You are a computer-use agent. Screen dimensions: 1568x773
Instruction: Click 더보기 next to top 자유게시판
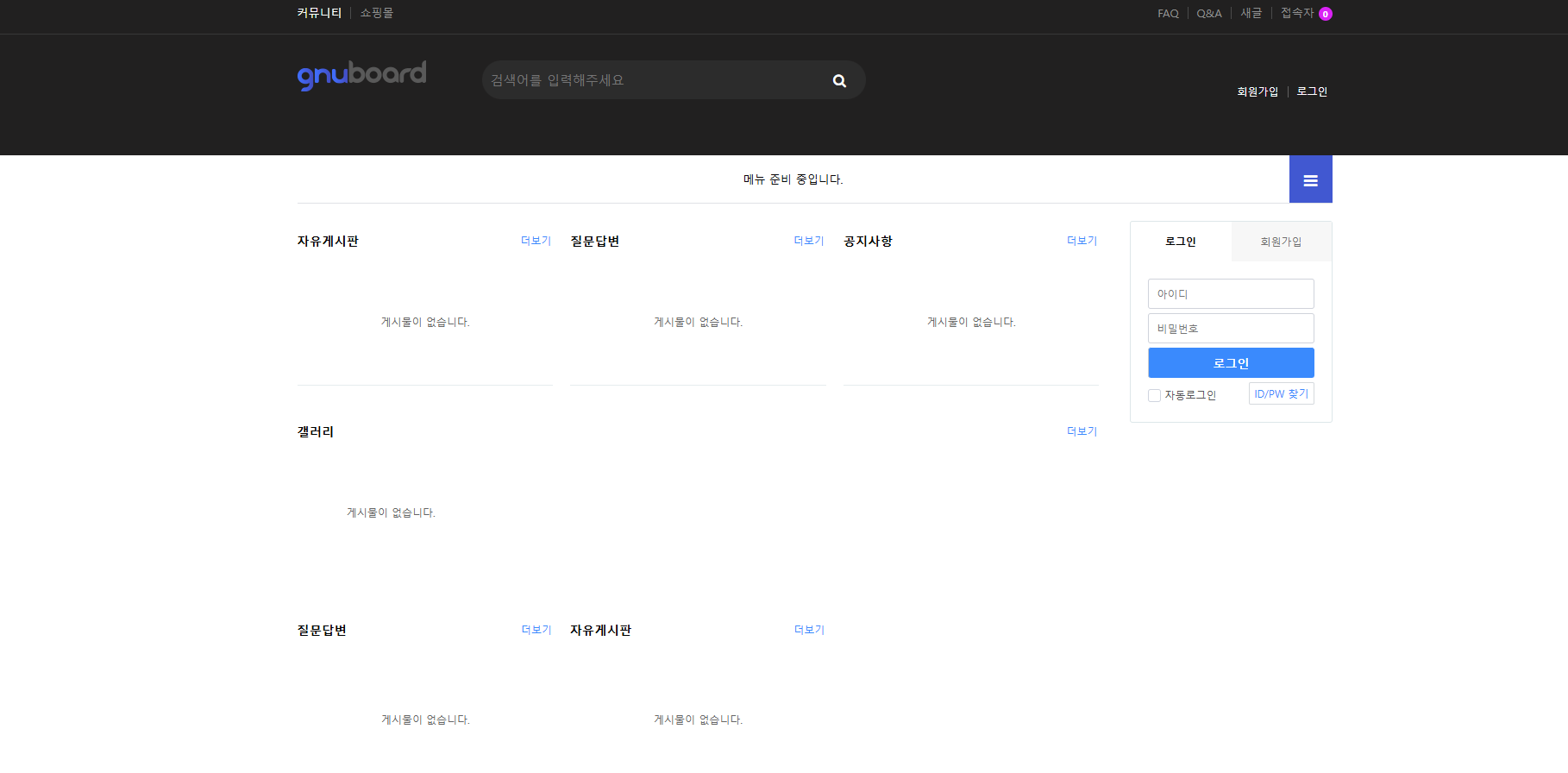536,241
